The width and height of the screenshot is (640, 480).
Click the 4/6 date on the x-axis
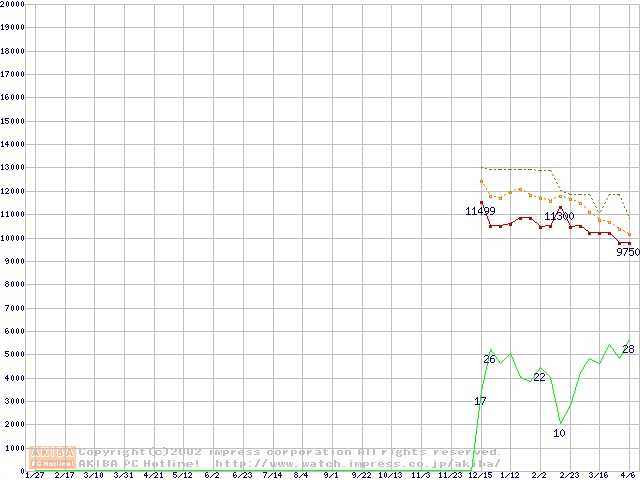pyautogui.click(x=628, y=475)
